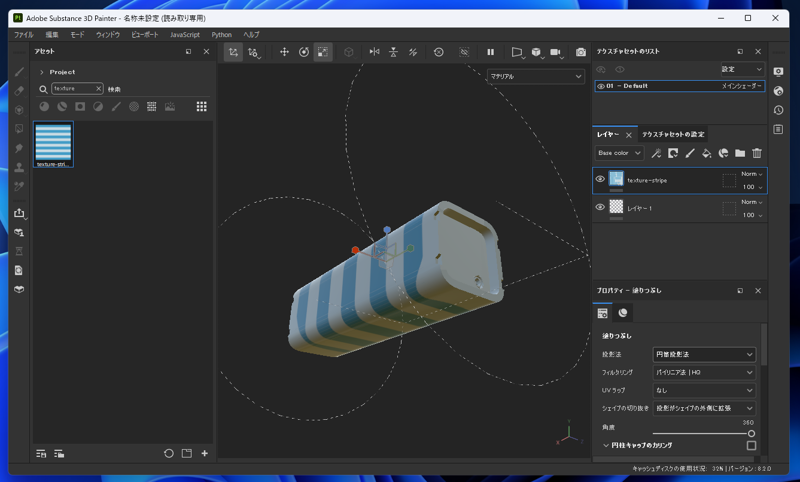Filter assets by alphas square icon

point(80,107)
